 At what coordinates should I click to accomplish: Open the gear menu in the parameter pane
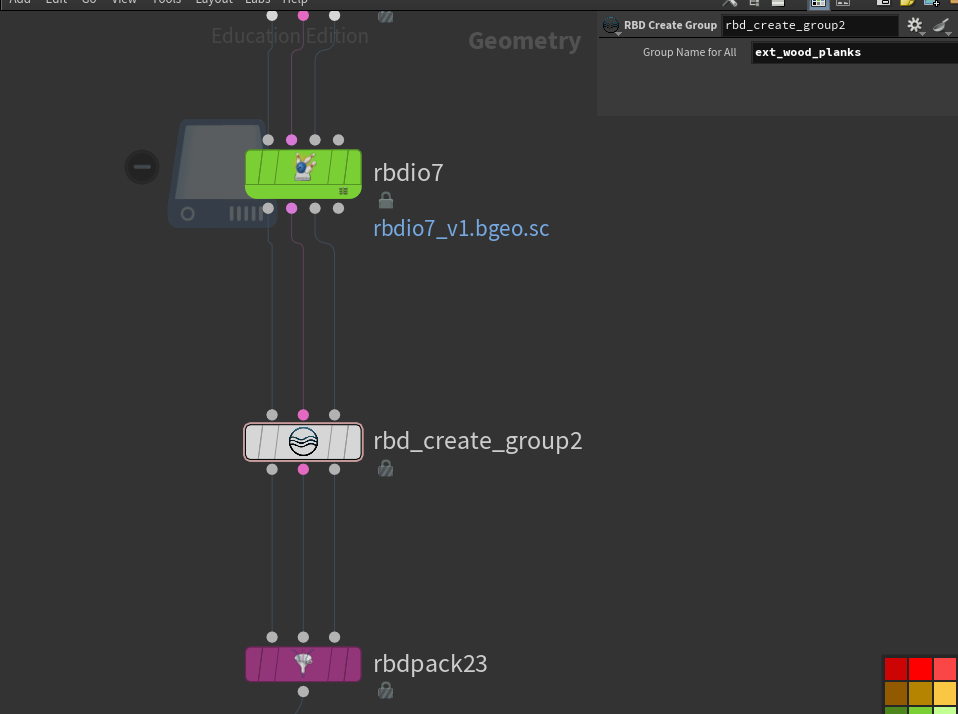(x=914, y=25)
